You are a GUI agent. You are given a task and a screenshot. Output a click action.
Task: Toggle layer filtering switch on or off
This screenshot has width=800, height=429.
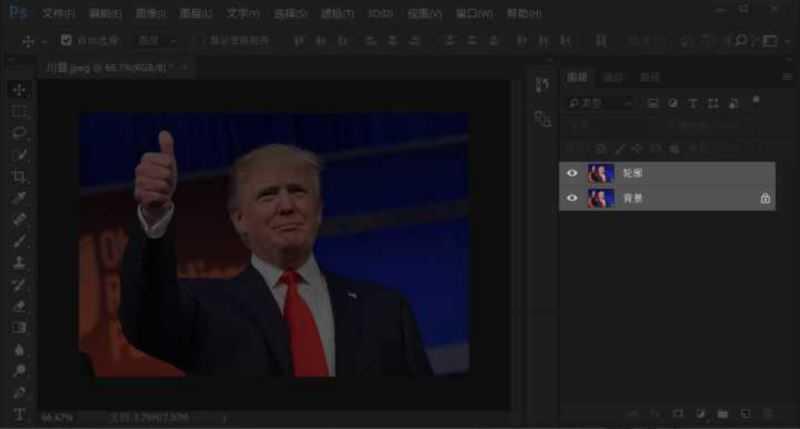[756, 100]
